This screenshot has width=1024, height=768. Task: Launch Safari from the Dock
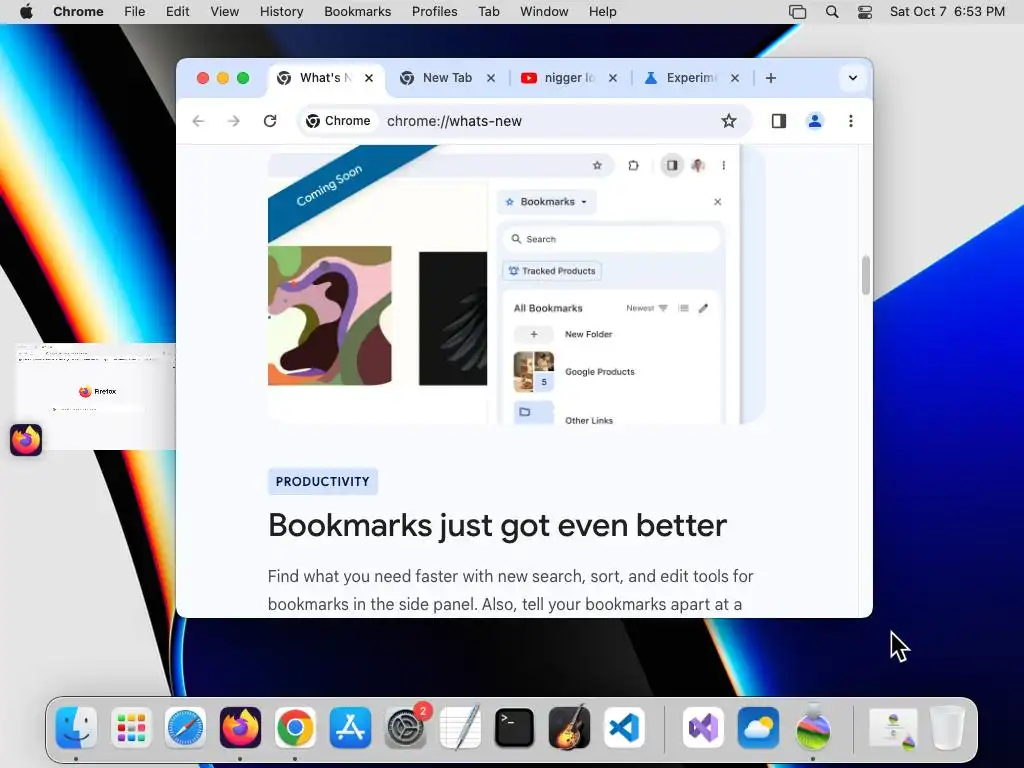[x=185, y=728]
